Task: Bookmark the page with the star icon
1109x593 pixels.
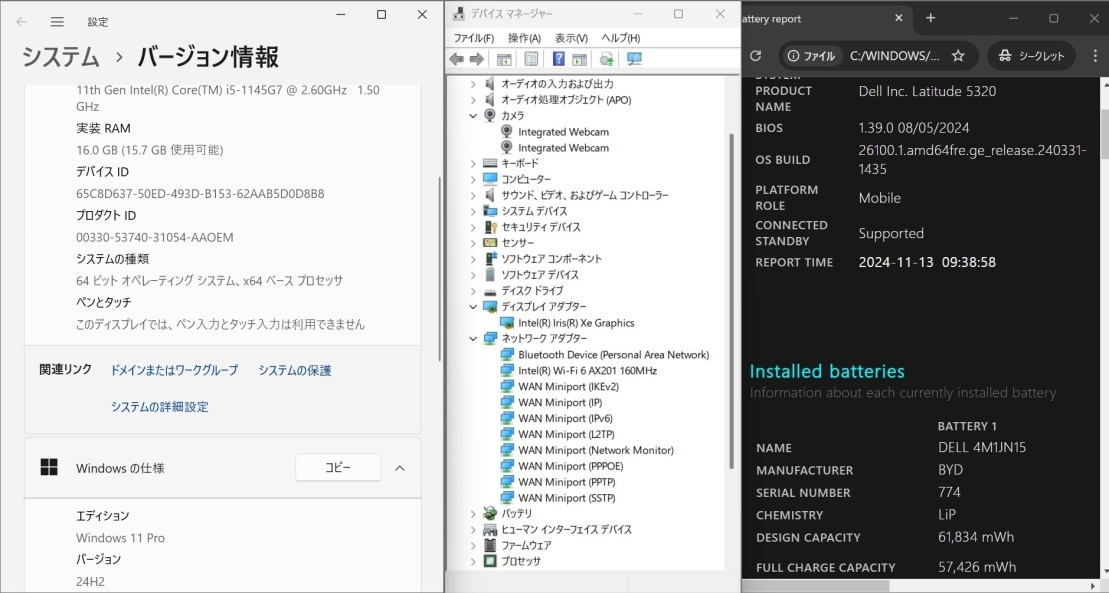Action: pyautogui.click(x=957, y=56)
